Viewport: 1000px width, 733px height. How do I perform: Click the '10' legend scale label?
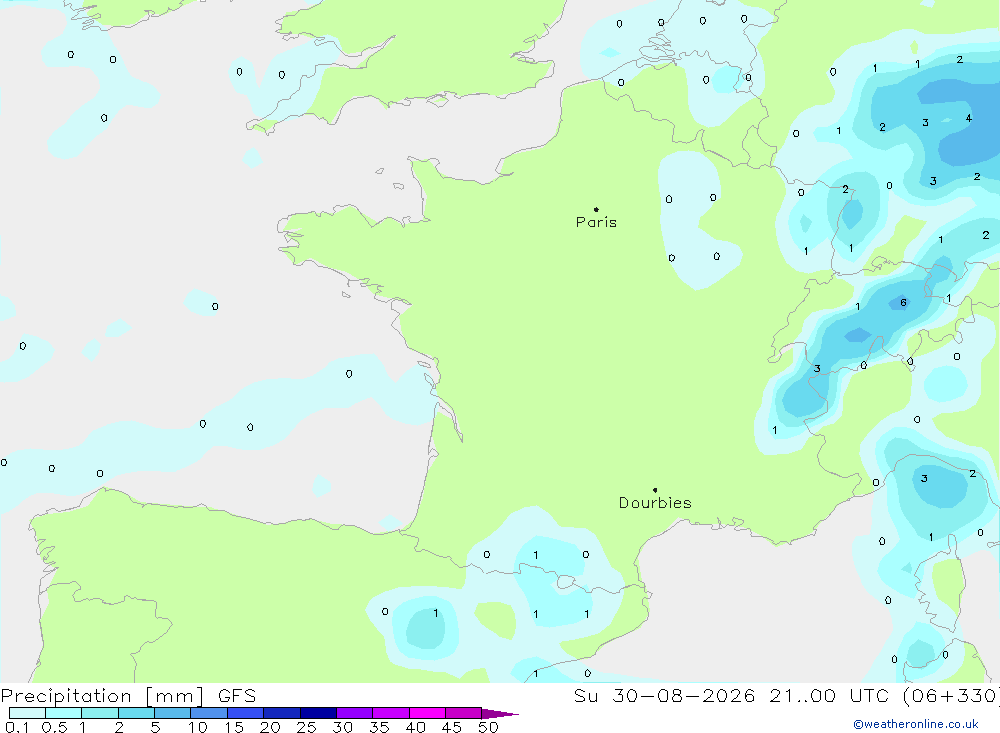pos(198,727)
